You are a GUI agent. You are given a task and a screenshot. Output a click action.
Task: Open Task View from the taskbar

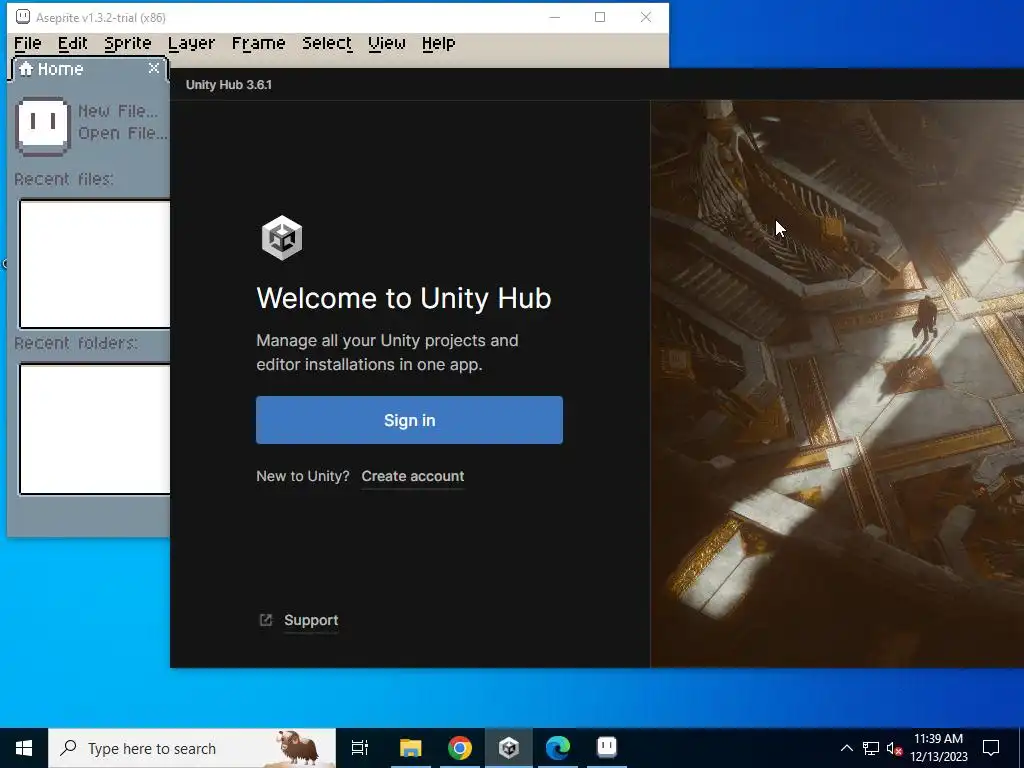tap(360, 748)
